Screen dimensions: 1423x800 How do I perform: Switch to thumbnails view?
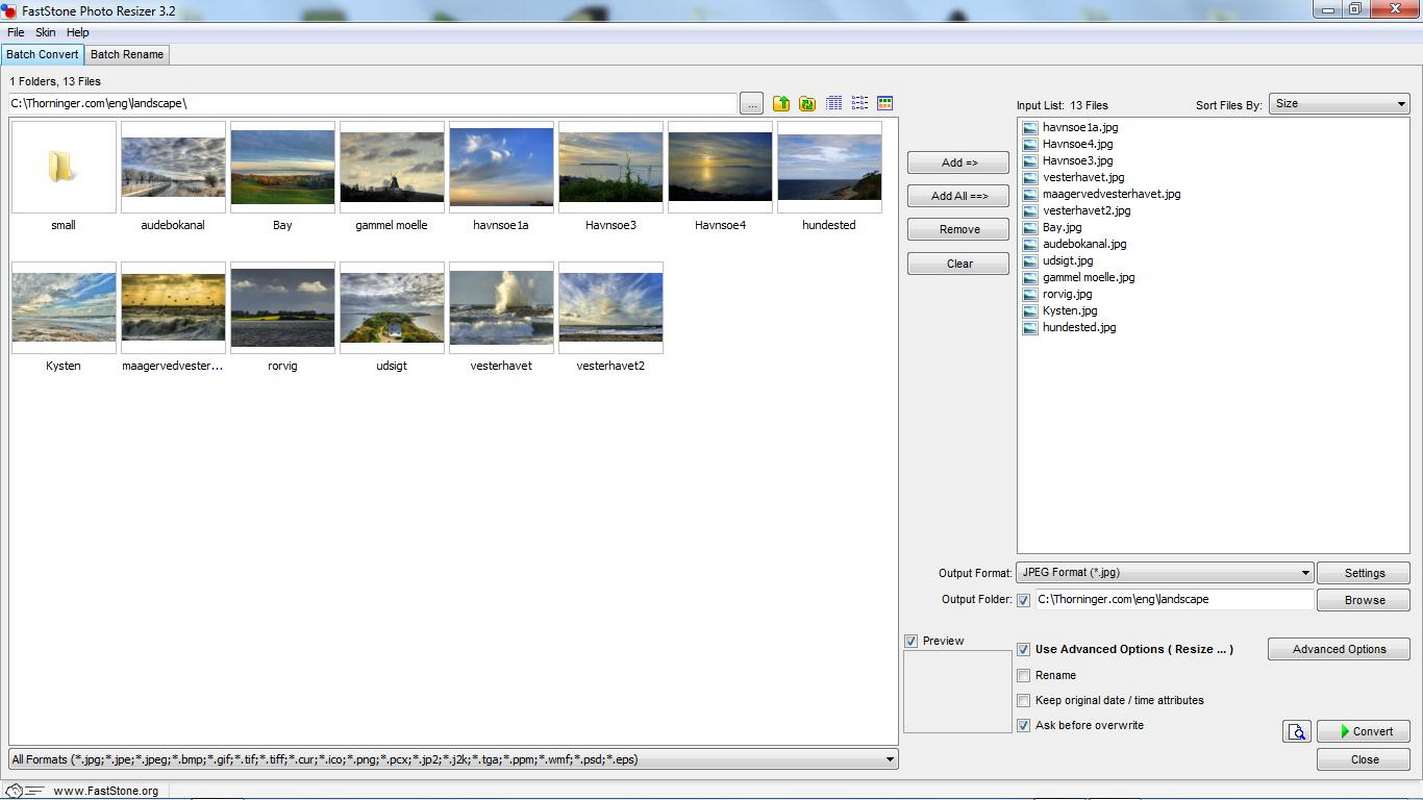click(884, 104)
